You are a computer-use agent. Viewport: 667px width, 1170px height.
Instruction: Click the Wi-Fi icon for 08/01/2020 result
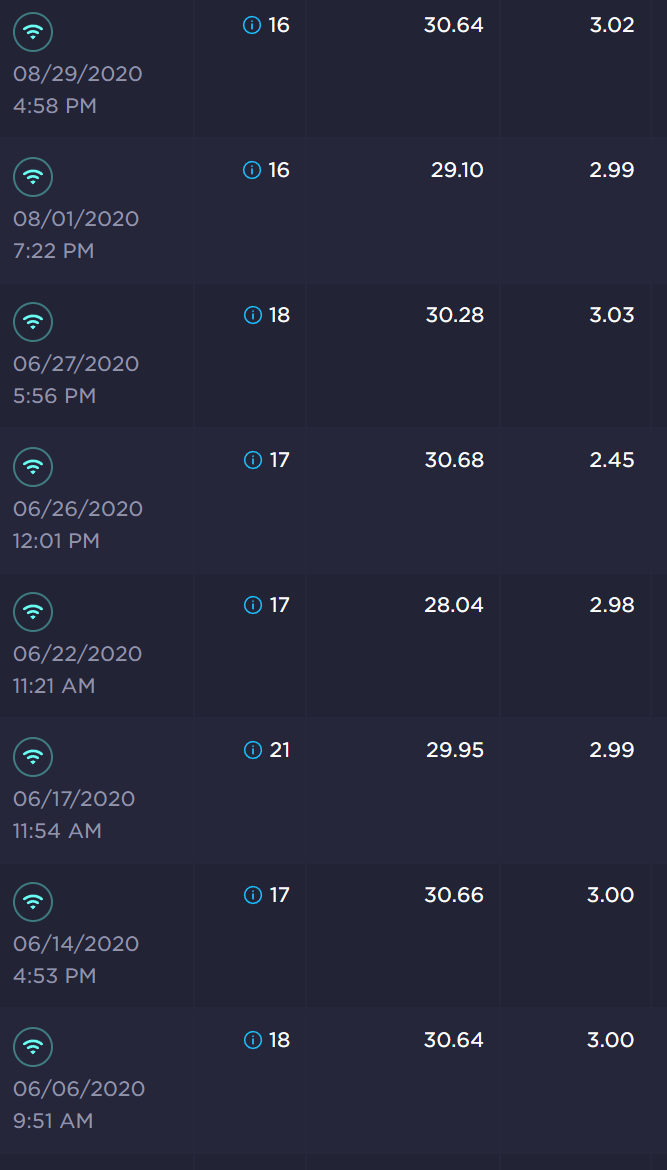(33, 177)
